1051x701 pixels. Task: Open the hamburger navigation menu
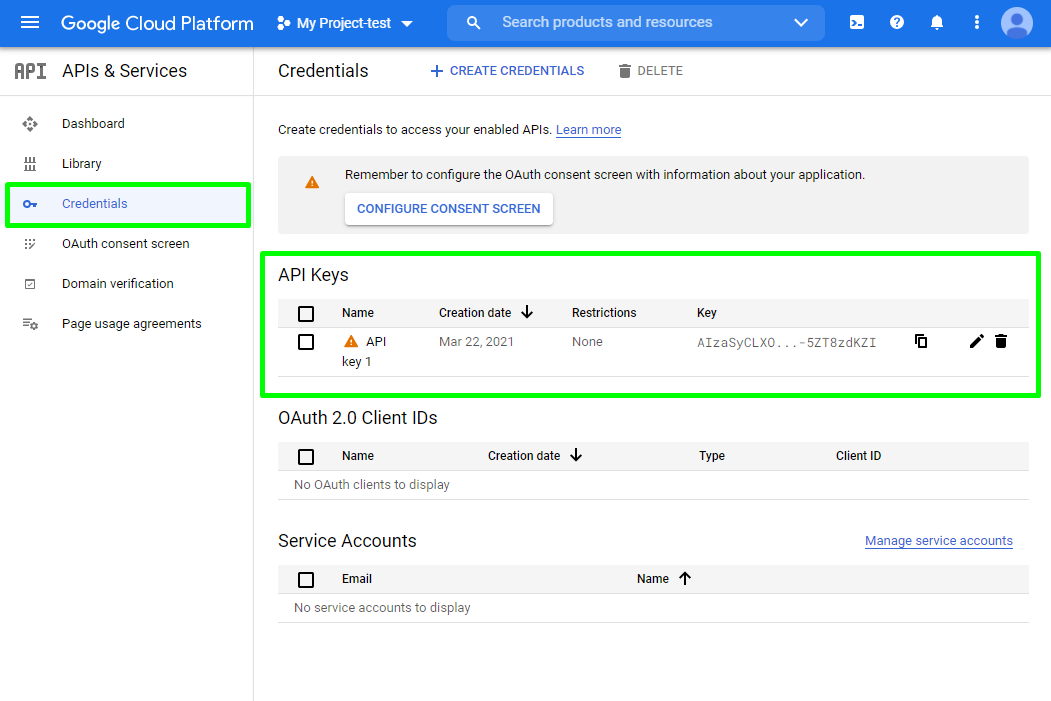[x=30, y=23]
